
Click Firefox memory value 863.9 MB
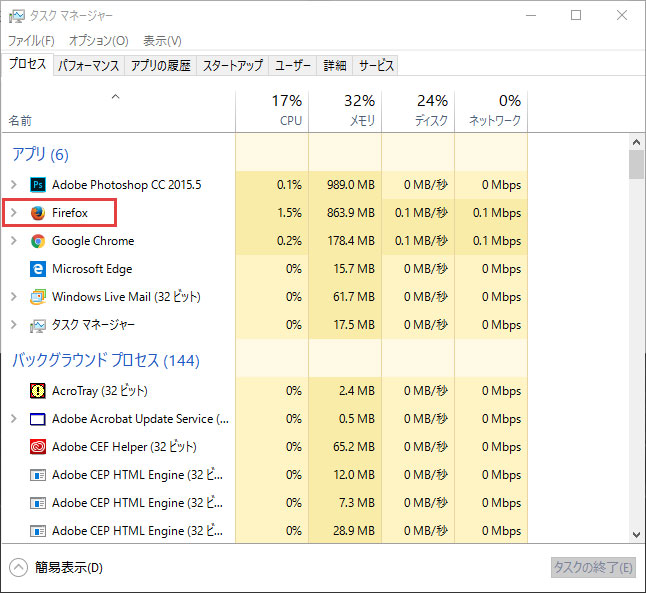coord(351,213)
